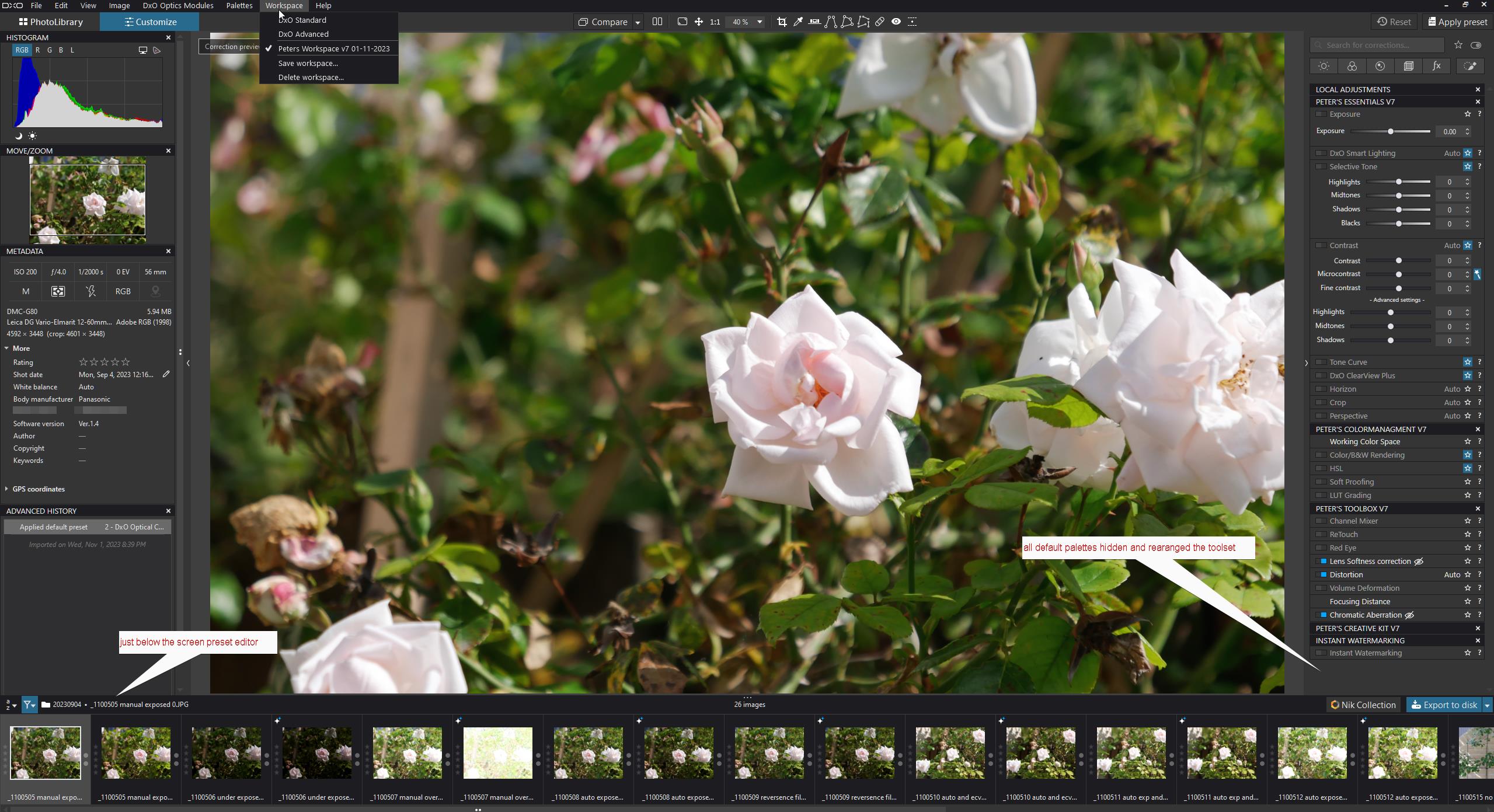Select the force parallels perspective tool

(831, 22)
